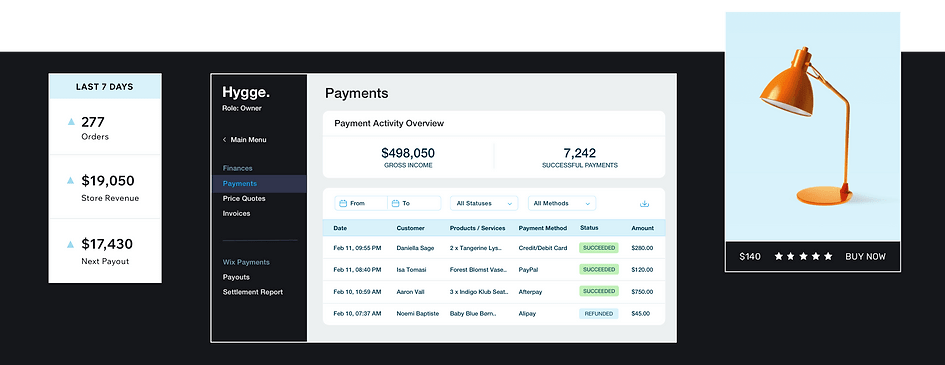The width and height of the screenshot is (945, 365).
Task: Click the Baby Blue Børn.. product
Action: pyautogui.click(x=473, y=314)
